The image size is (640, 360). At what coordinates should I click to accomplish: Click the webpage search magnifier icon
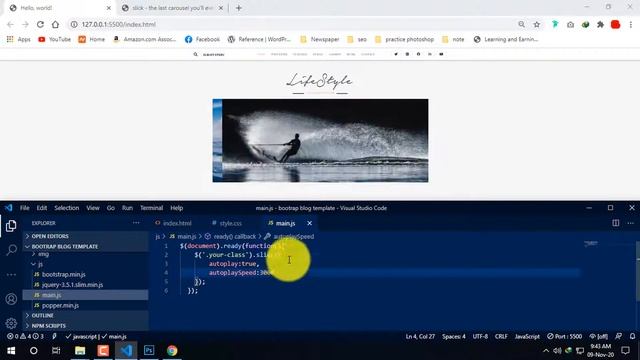pos(196,54)
